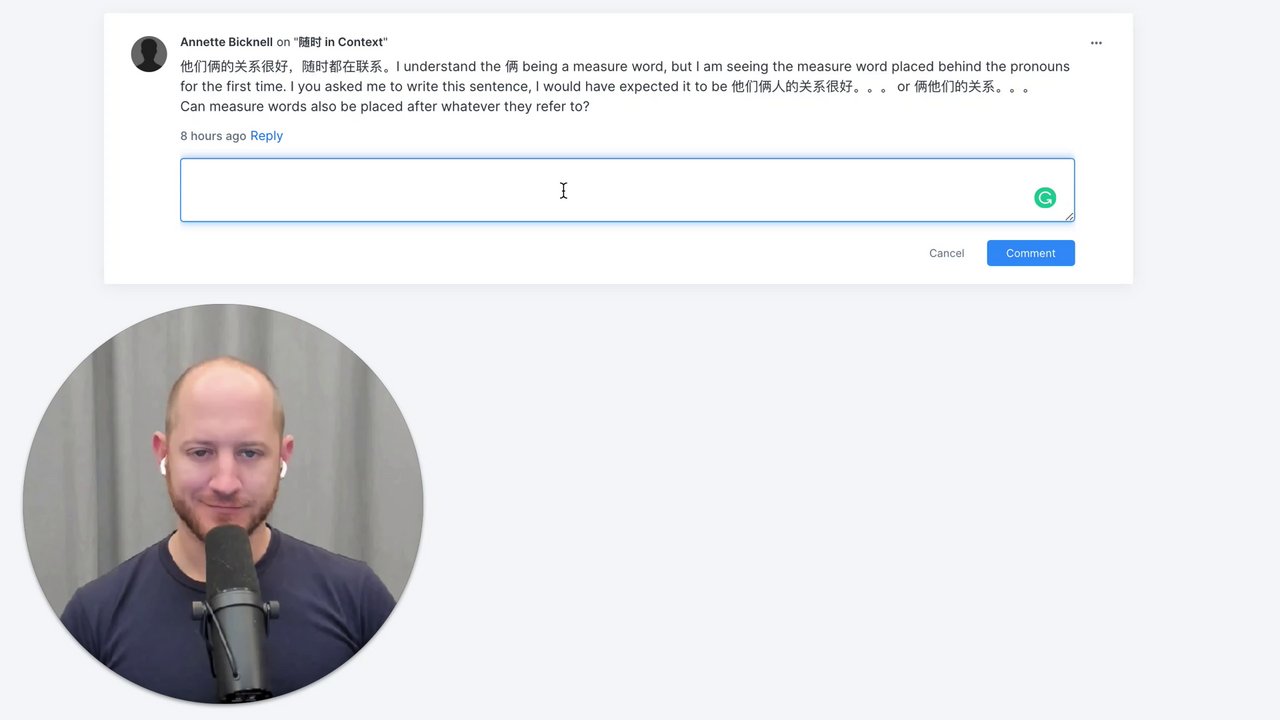Submit reply with the Comment button
The image size is (1280, 720).
pos(1031,253)
